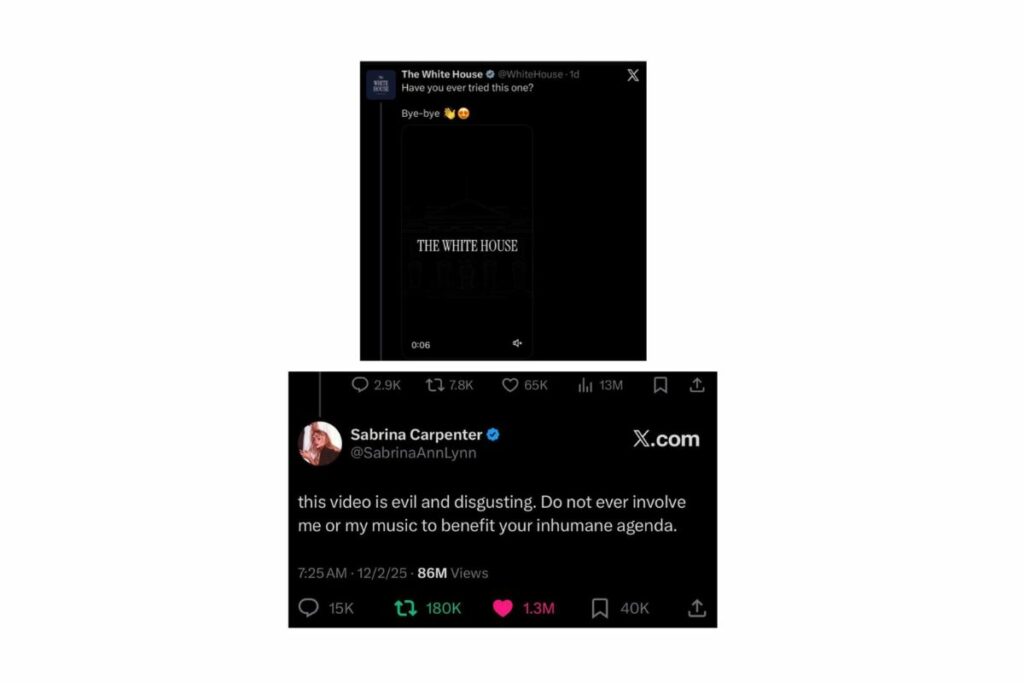
Task: Click the repost icon showing 7.8K
Action: tap(435, 385)
